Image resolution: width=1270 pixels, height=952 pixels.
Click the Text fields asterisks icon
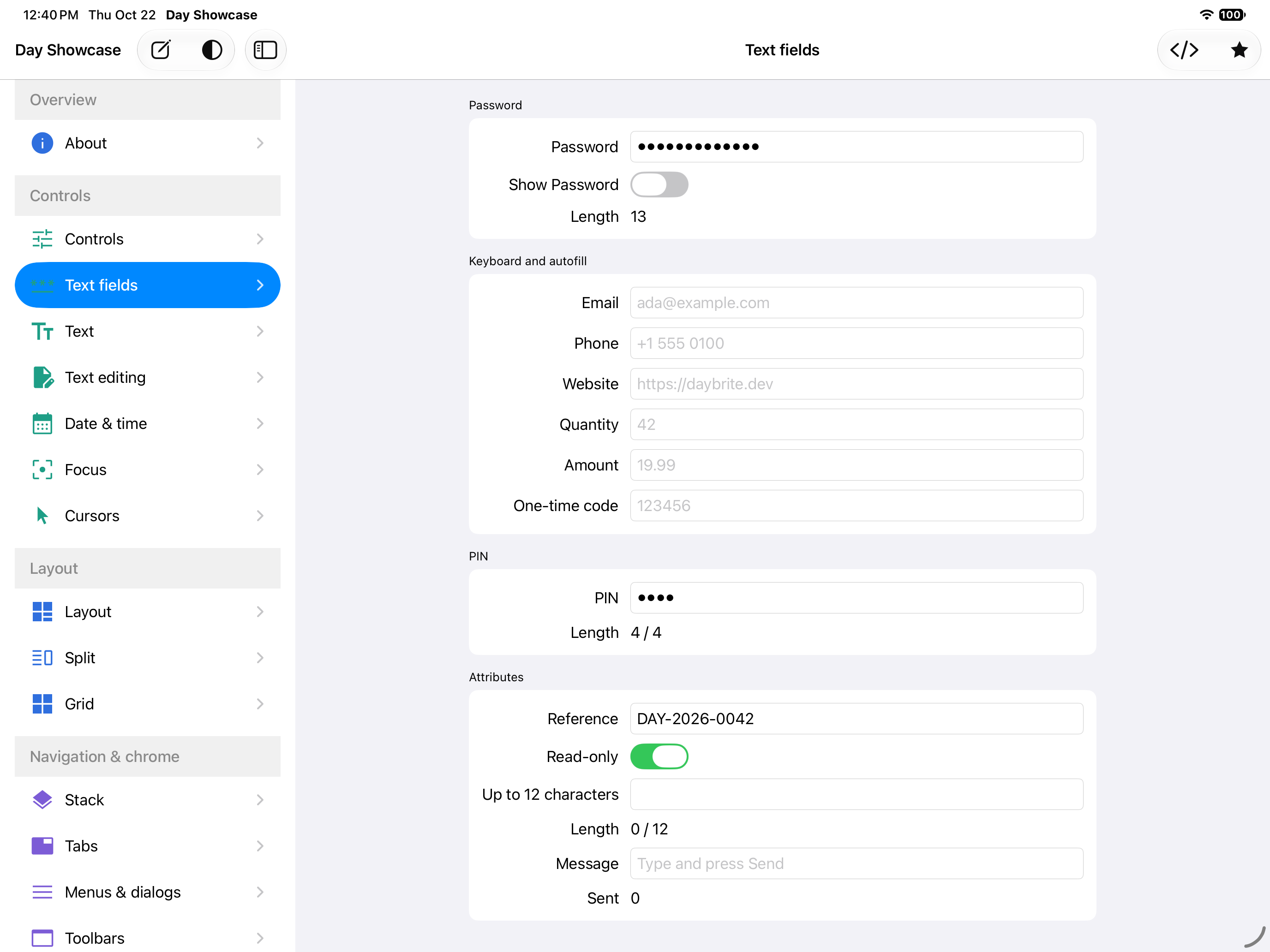[x=42, y=285]
